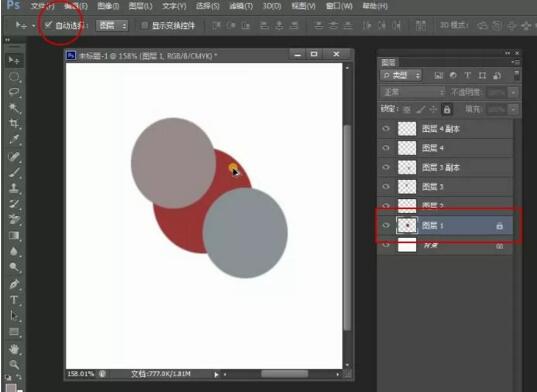Pick the Magic Wand tool

coord(14,108)
